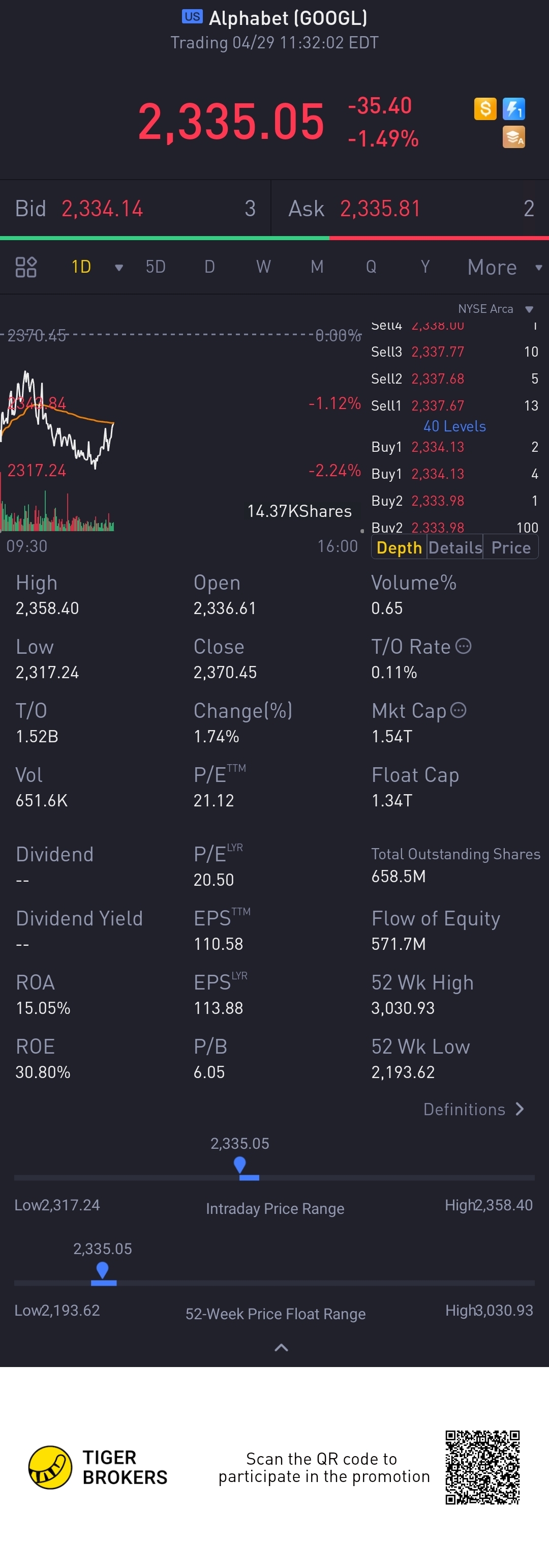Tap info icon beside Mkt Cap
This screenshot has height=1568, width=549.
459,710
